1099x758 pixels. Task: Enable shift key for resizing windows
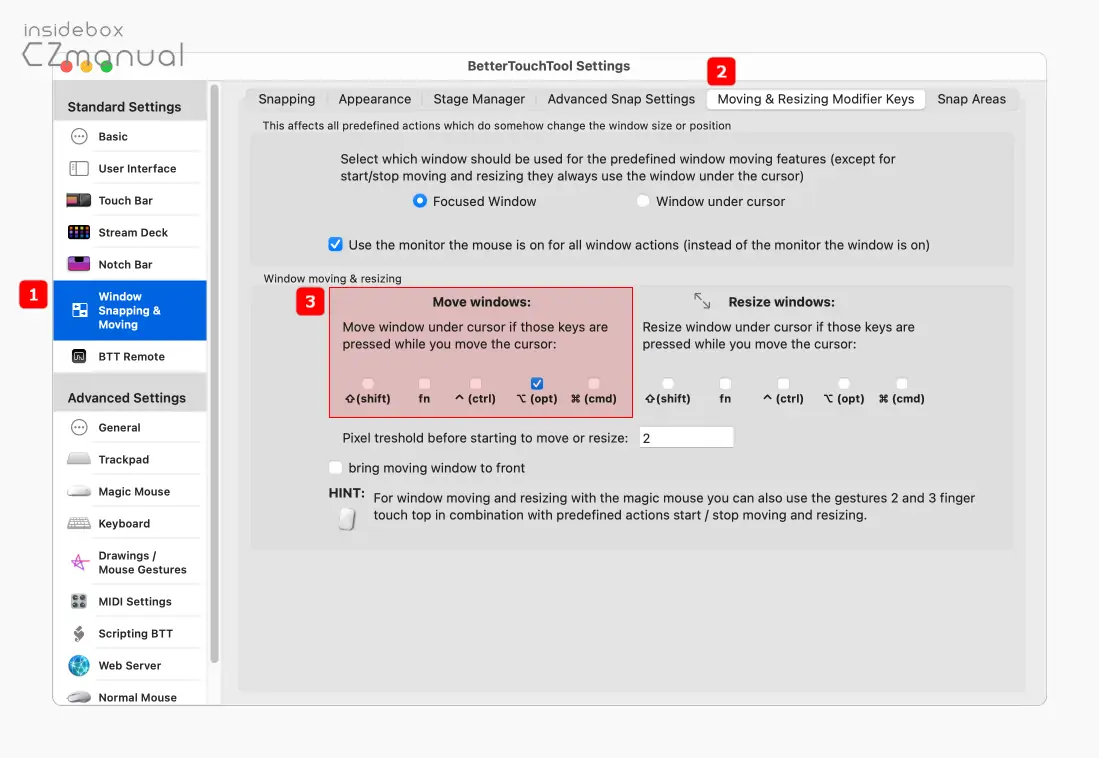[668, 384]
